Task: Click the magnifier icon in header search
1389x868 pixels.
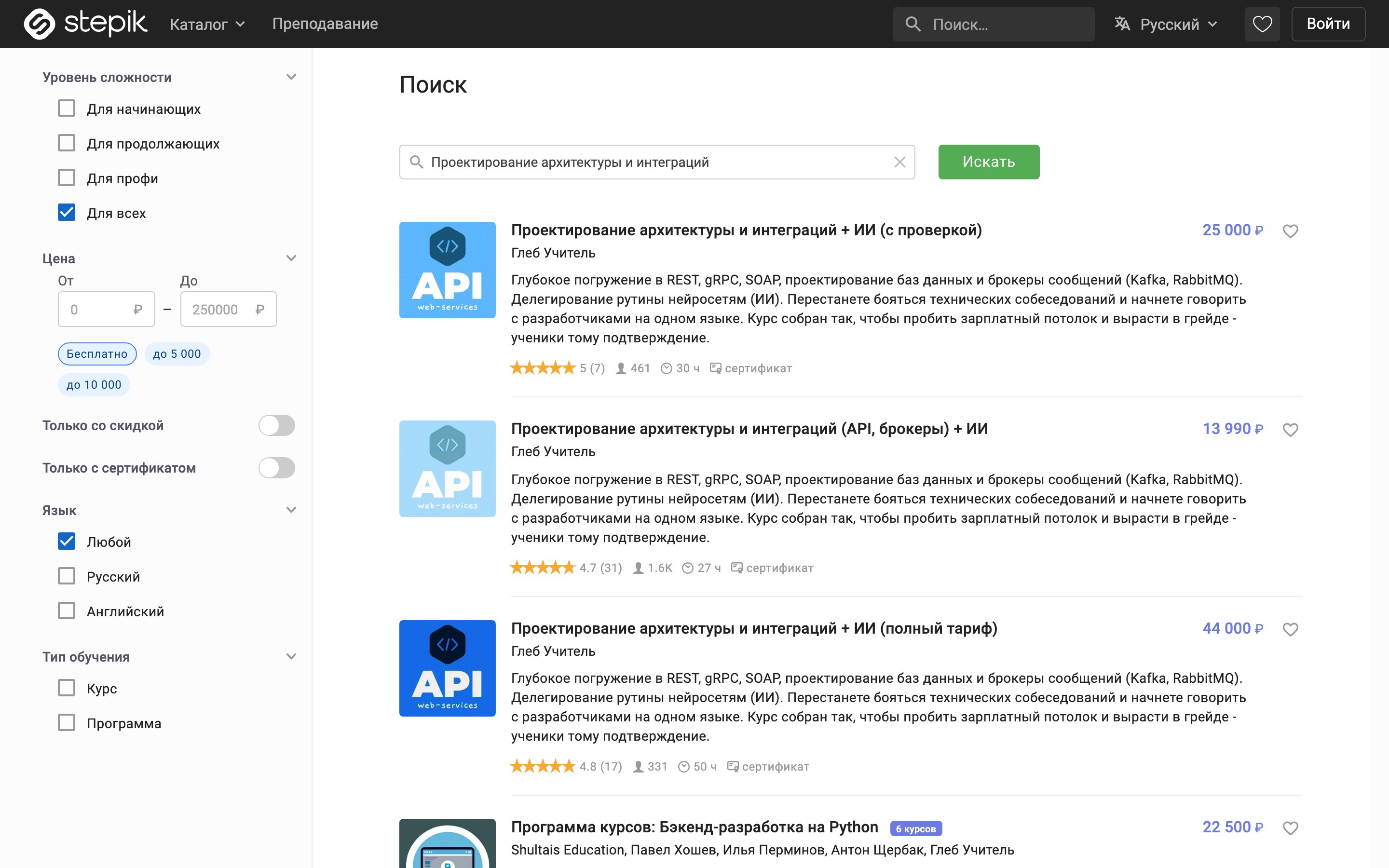Action: 912,24
